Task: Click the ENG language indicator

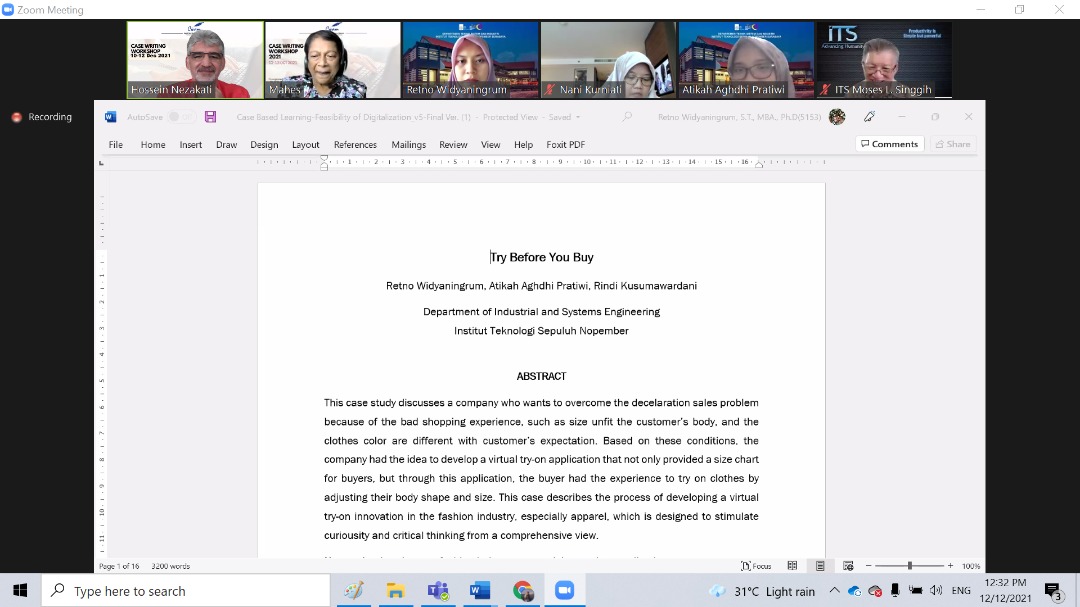Action: pos(961,590)
